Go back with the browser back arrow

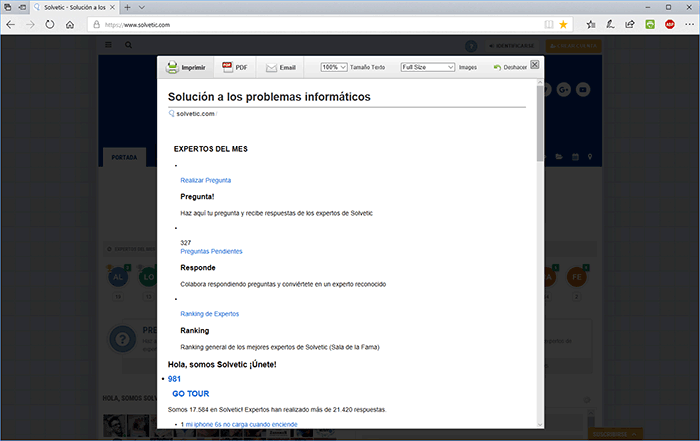click(x=11, y=25)
